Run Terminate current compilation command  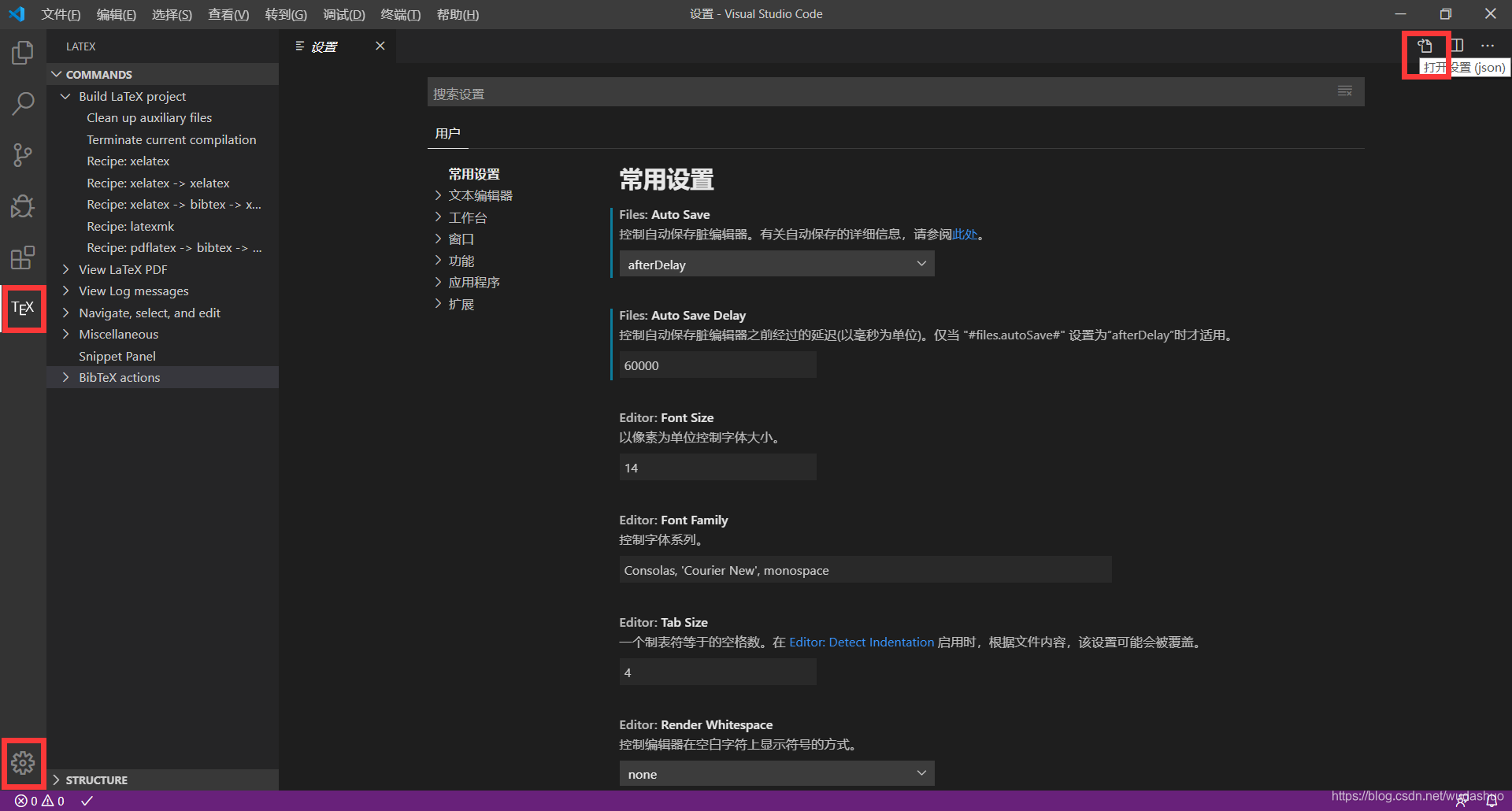pos(171,139)
